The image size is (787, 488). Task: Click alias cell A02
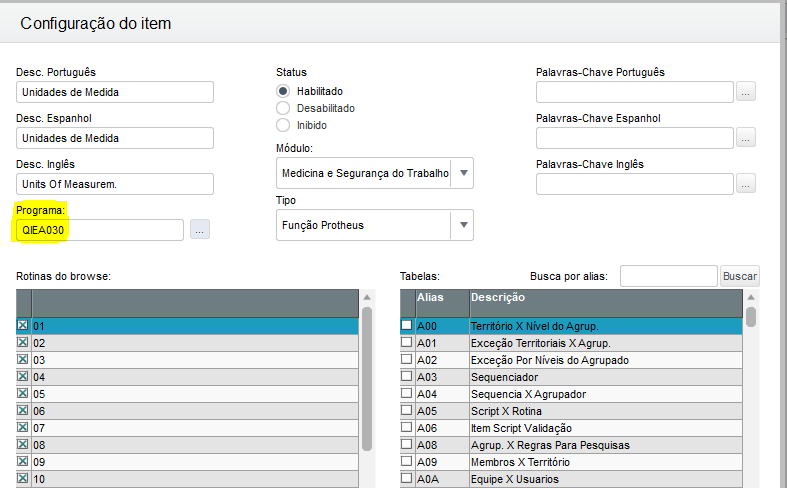coord(442,360)
